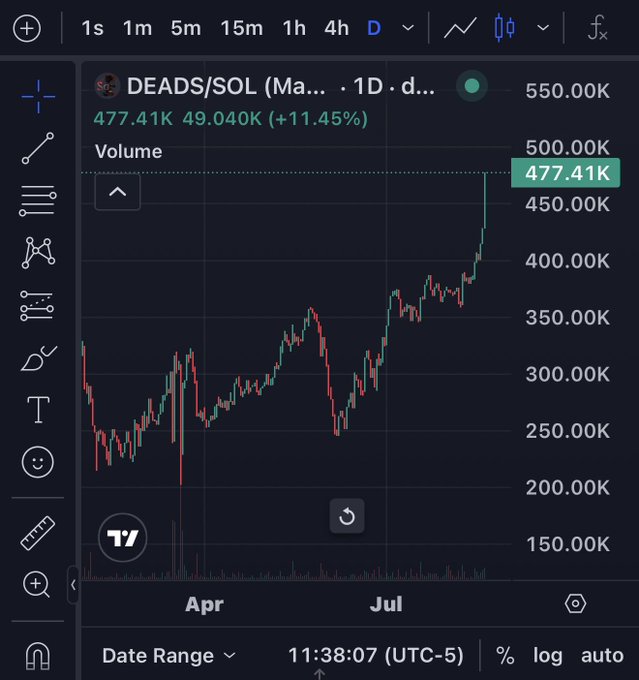Click the 11:38:07 (UTC-5) time zone
Screen dimensions: 639x680
[376, 655]
